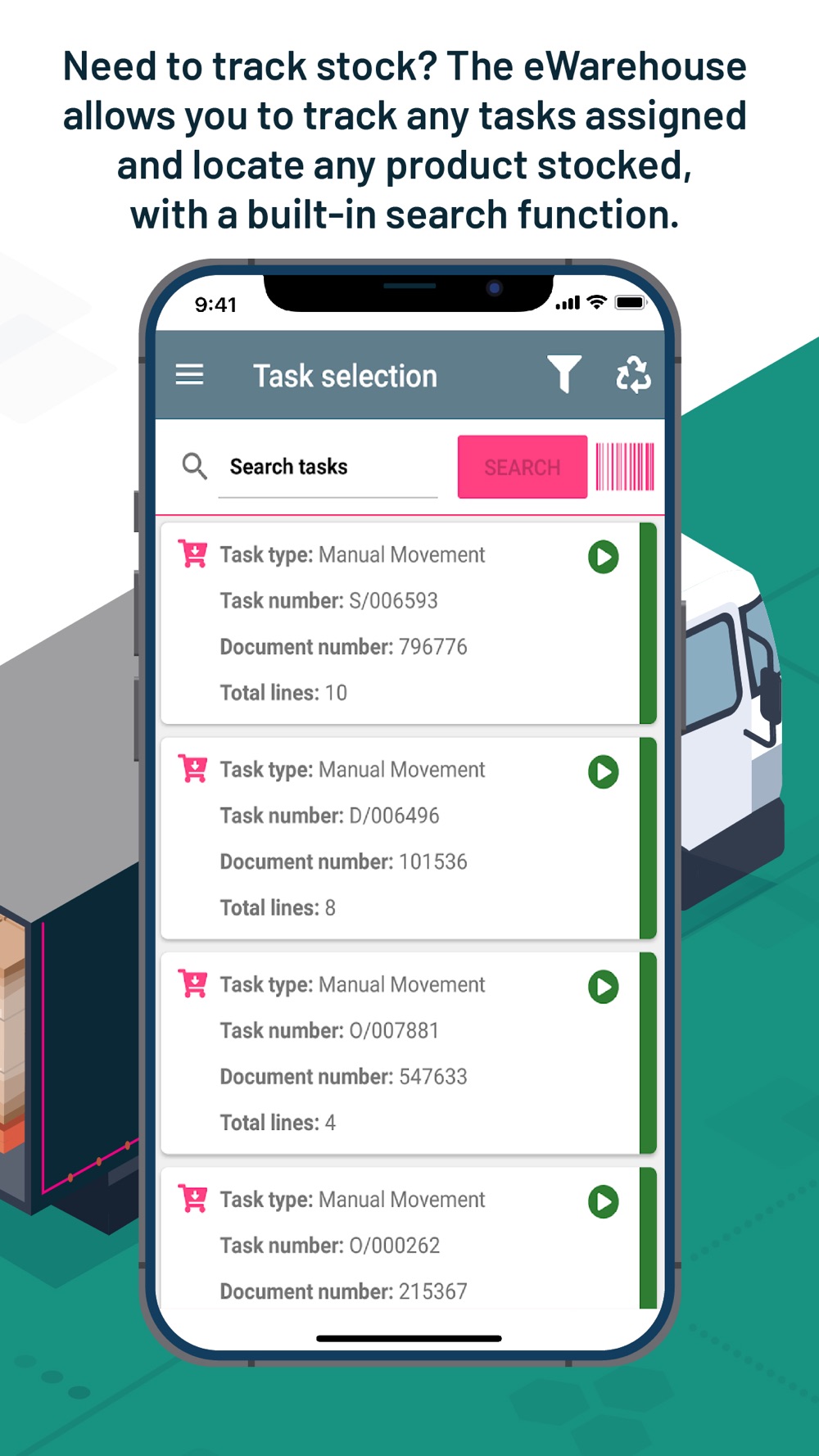Tap the refresh sync icon
Viewport: 819px width, 1456px height.
coord(633,374)
